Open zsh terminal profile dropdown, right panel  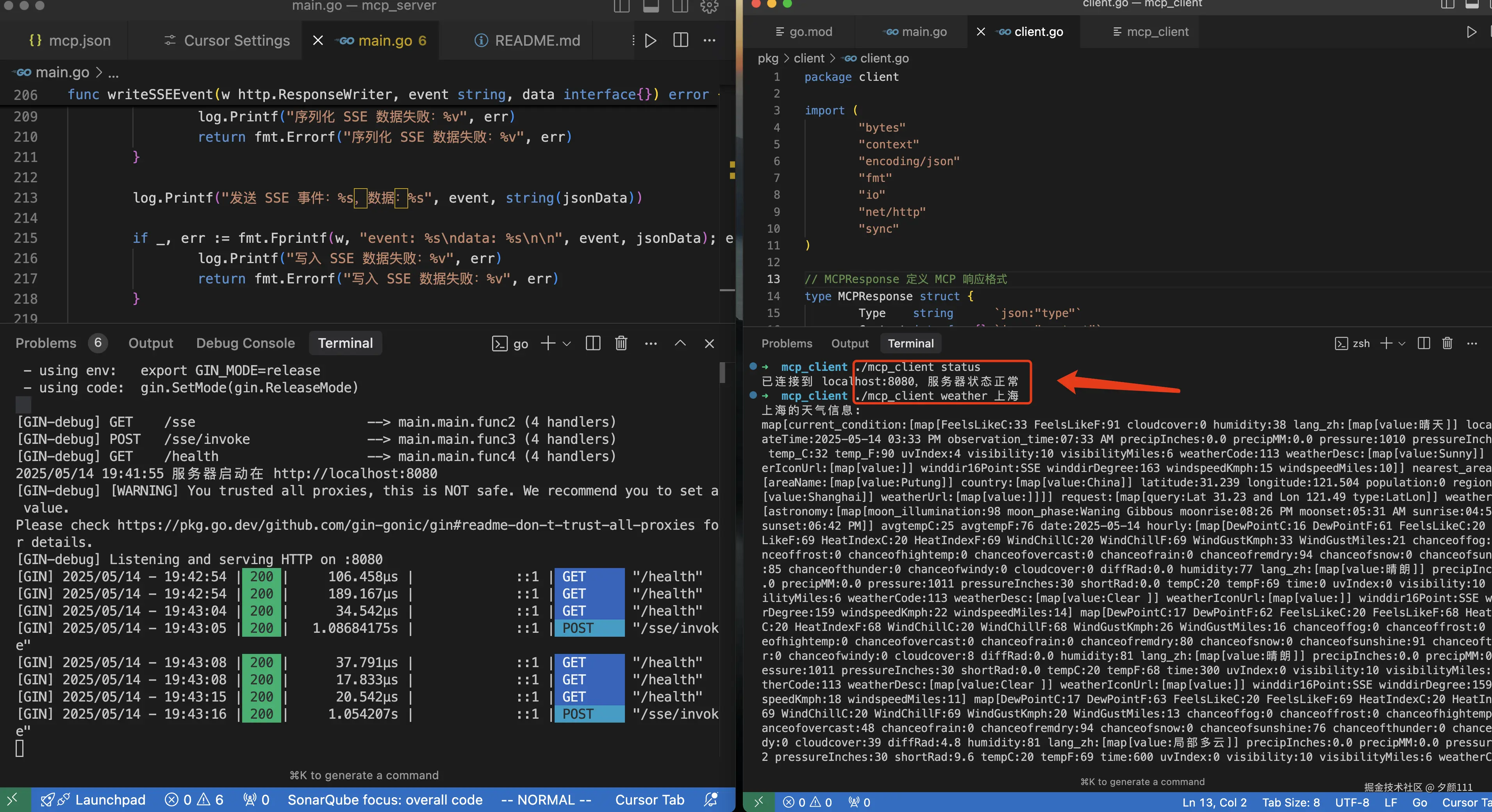tap(1402, 343)
